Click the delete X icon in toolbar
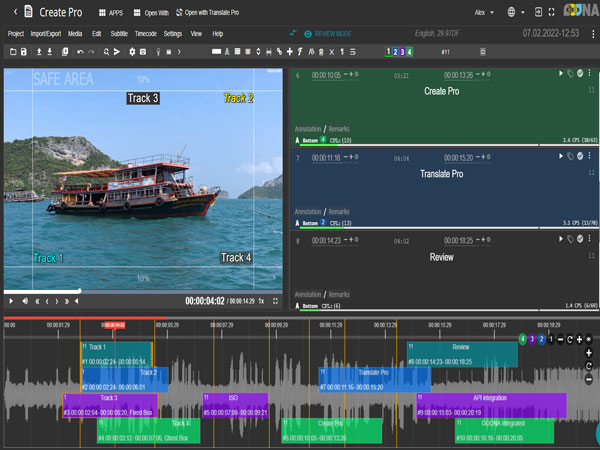600x450 pixels. click(x=332, y=52)
